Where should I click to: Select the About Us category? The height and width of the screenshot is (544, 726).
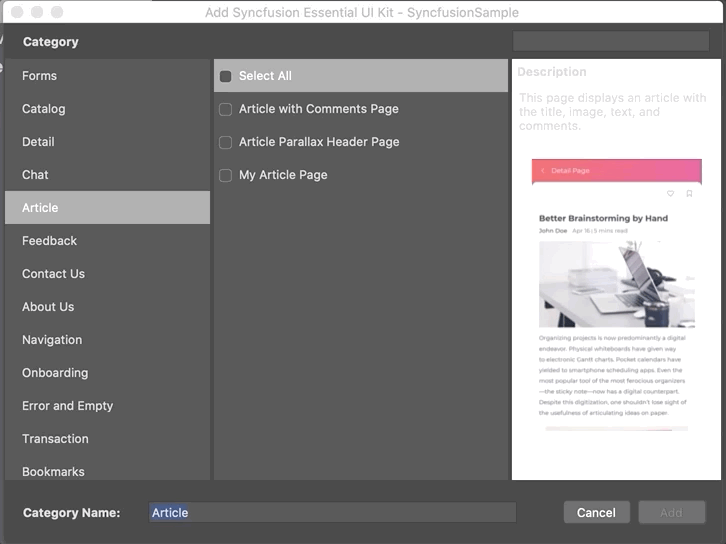48,307
